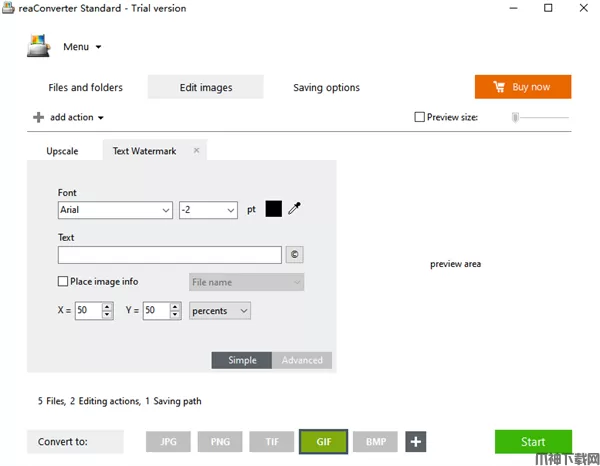
Task: Click the plus icon to add output format
Action: click(416, 441)
